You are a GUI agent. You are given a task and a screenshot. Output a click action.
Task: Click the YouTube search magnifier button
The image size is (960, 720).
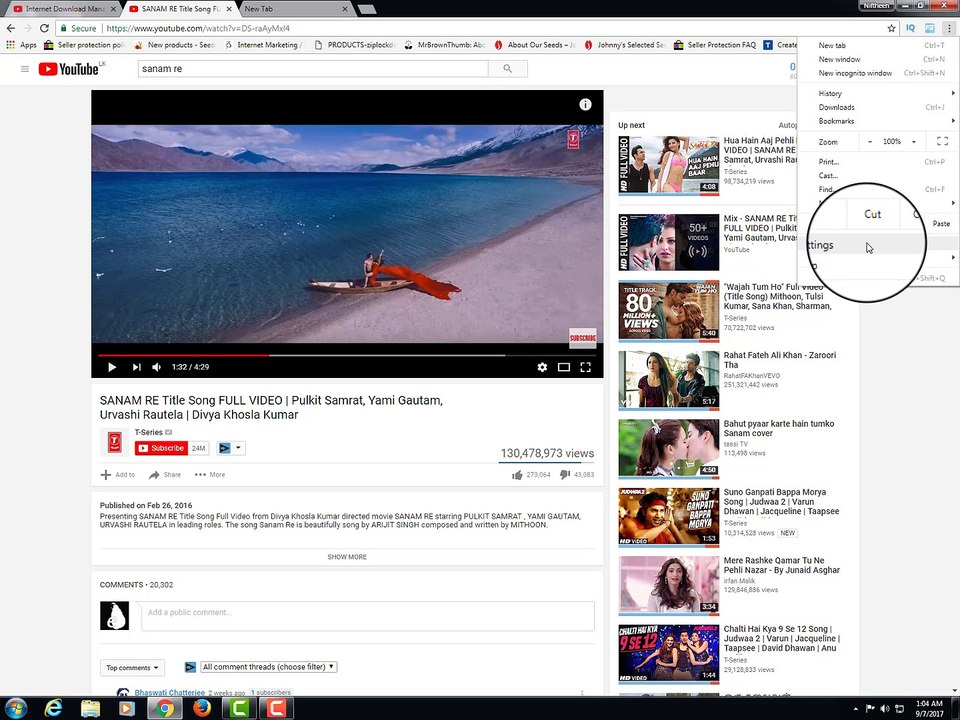[x=508, y=69]
